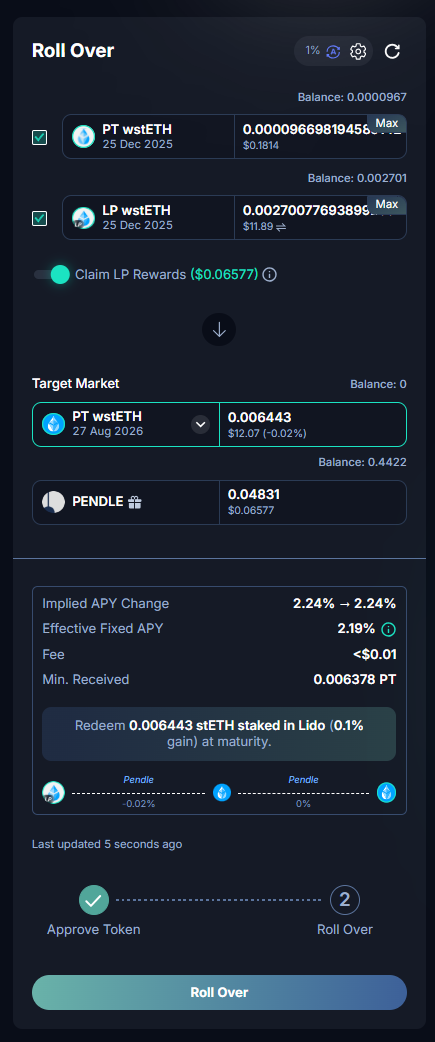The height and width of the screenshot is (1042, 435).
Task: Expand the Target Market PT wstETH dropdown
Action: pos(201,424)
